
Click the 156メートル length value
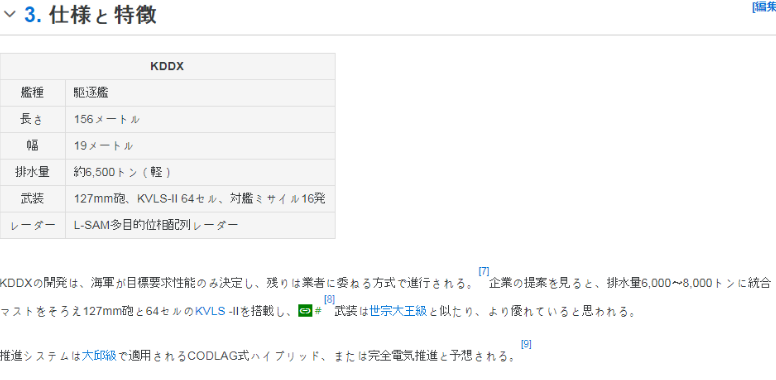[x=107, y=119]
